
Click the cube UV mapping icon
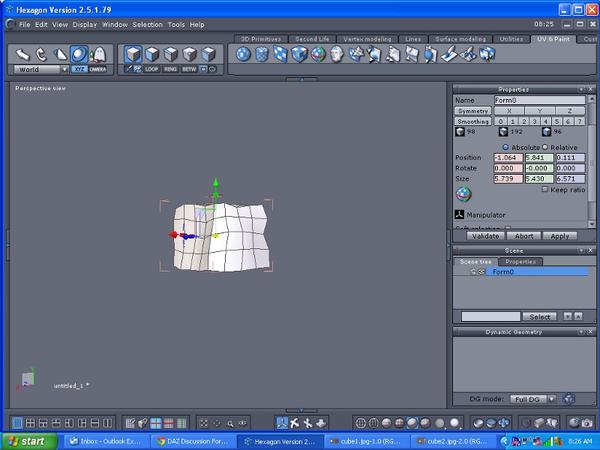coord(299,54)
